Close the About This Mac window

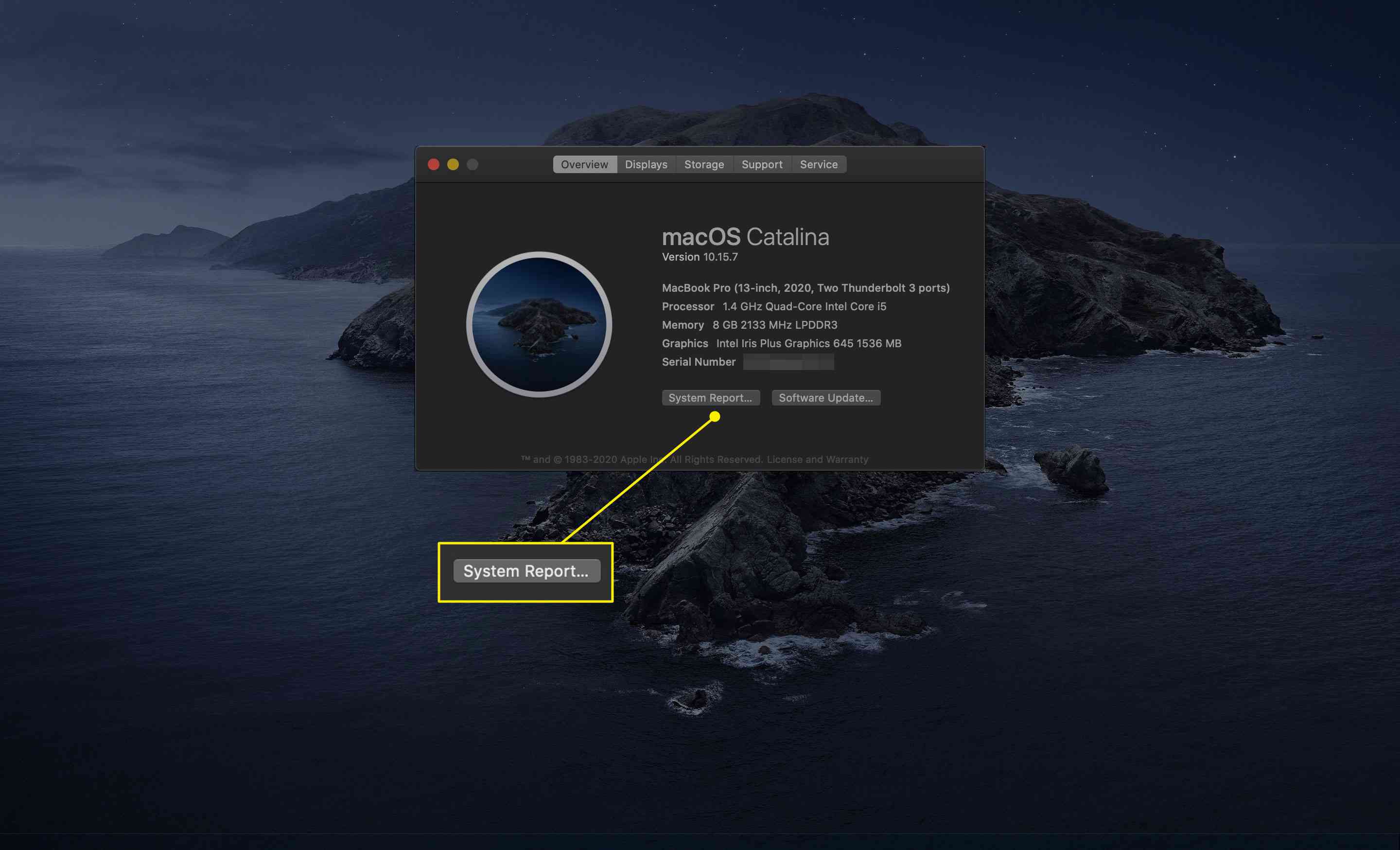click(x=434, y=164)
